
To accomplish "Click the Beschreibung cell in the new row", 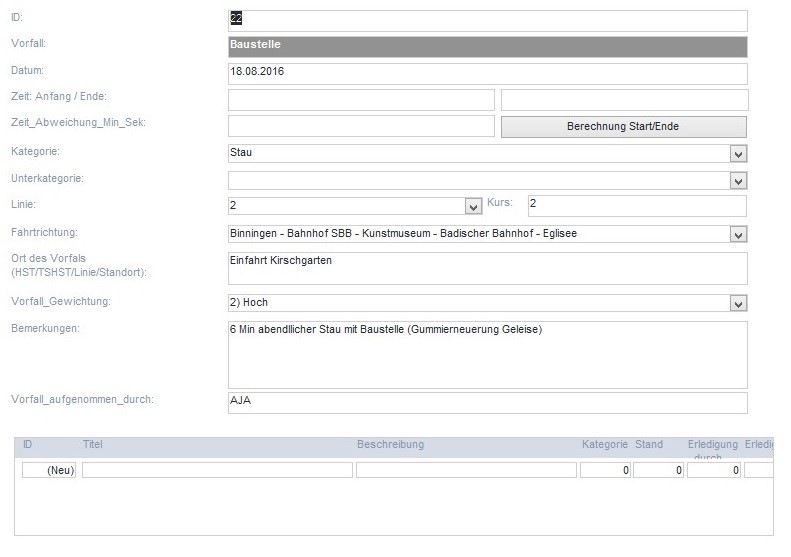I will click(x=466, y=470).
